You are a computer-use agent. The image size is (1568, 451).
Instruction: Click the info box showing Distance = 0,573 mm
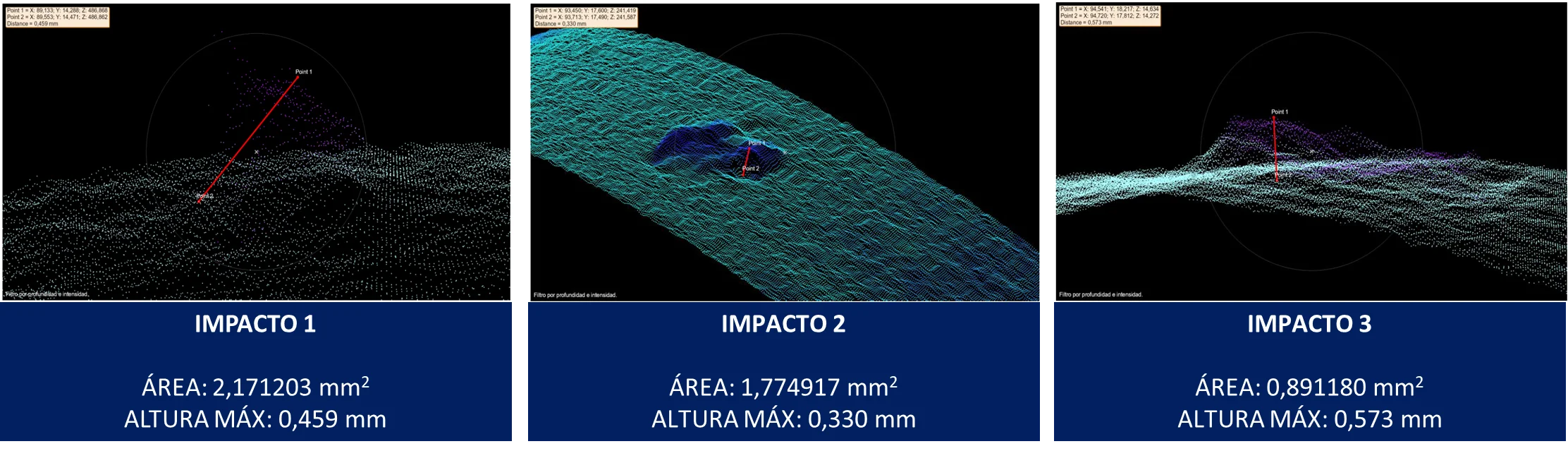click(x=1109, y=16)
